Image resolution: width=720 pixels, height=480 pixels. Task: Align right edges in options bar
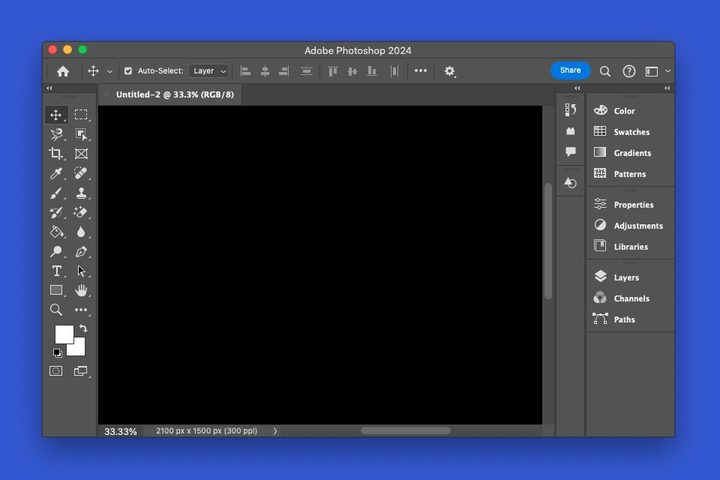(284, 71)
